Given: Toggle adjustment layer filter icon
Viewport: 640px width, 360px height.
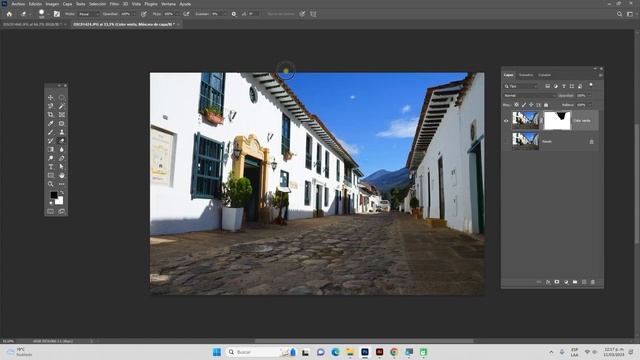Looking at the screenshot, I should tap(556, 86).
